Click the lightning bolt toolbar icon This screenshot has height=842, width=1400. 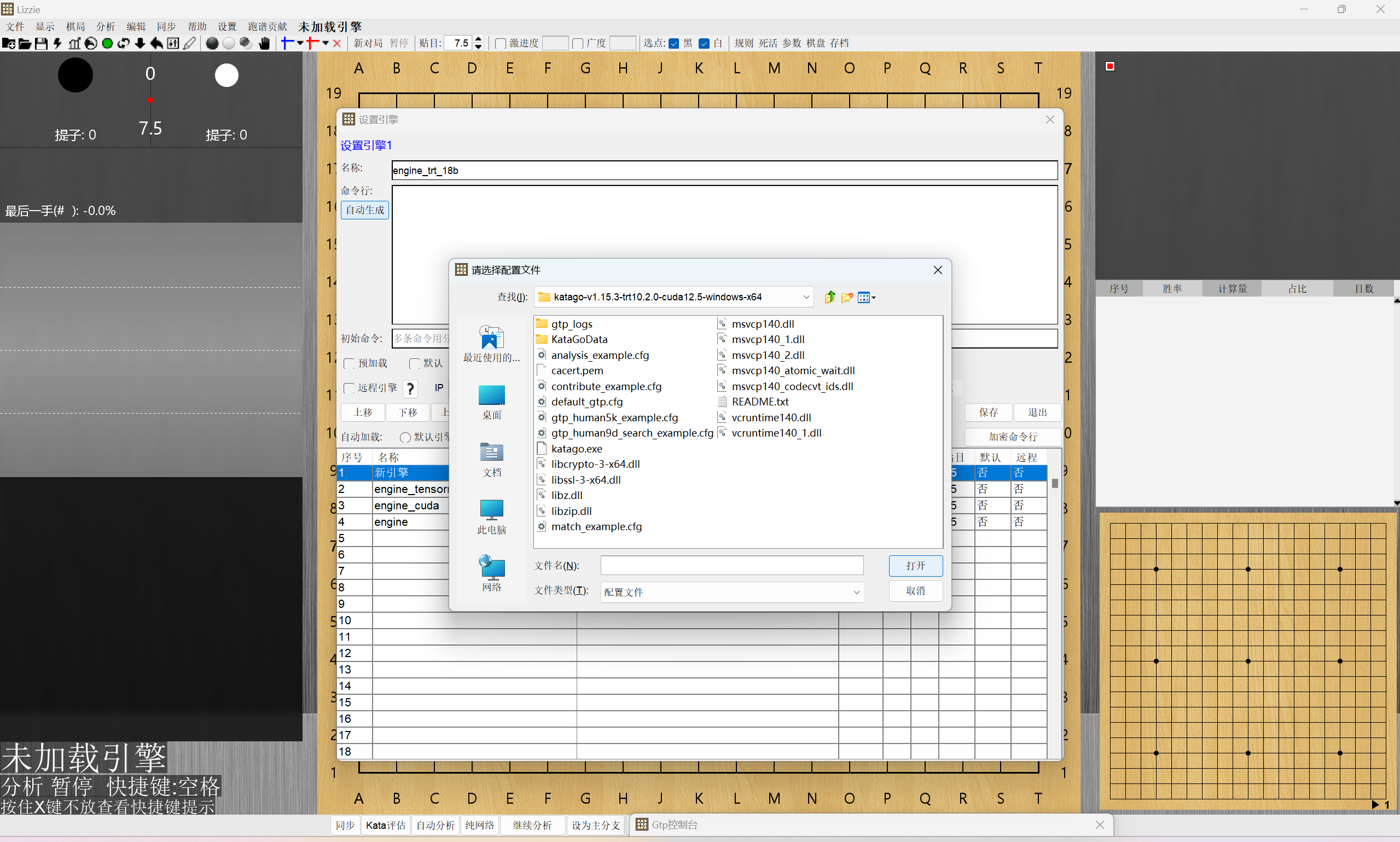57,43
